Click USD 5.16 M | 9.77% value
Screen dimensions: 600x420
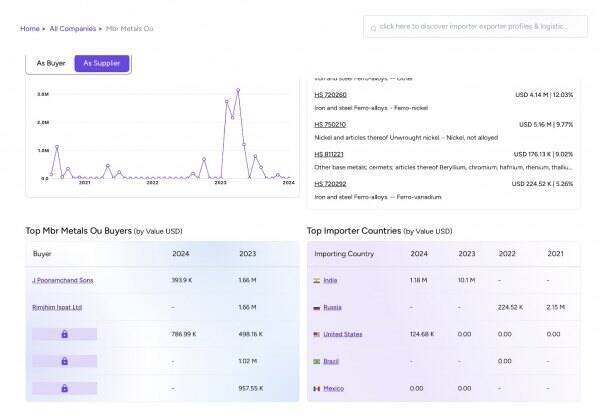point(546,125)
